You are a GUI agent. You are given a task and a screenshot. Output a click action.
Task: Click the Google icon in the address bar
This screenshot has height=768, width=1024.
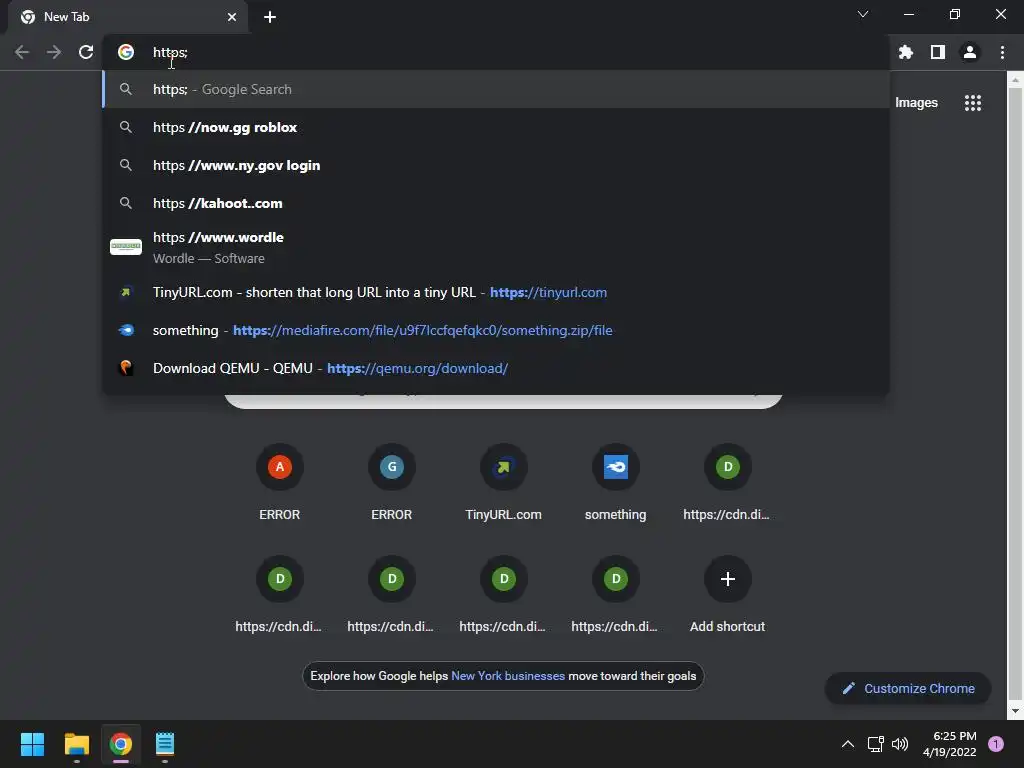click(126, 52)
